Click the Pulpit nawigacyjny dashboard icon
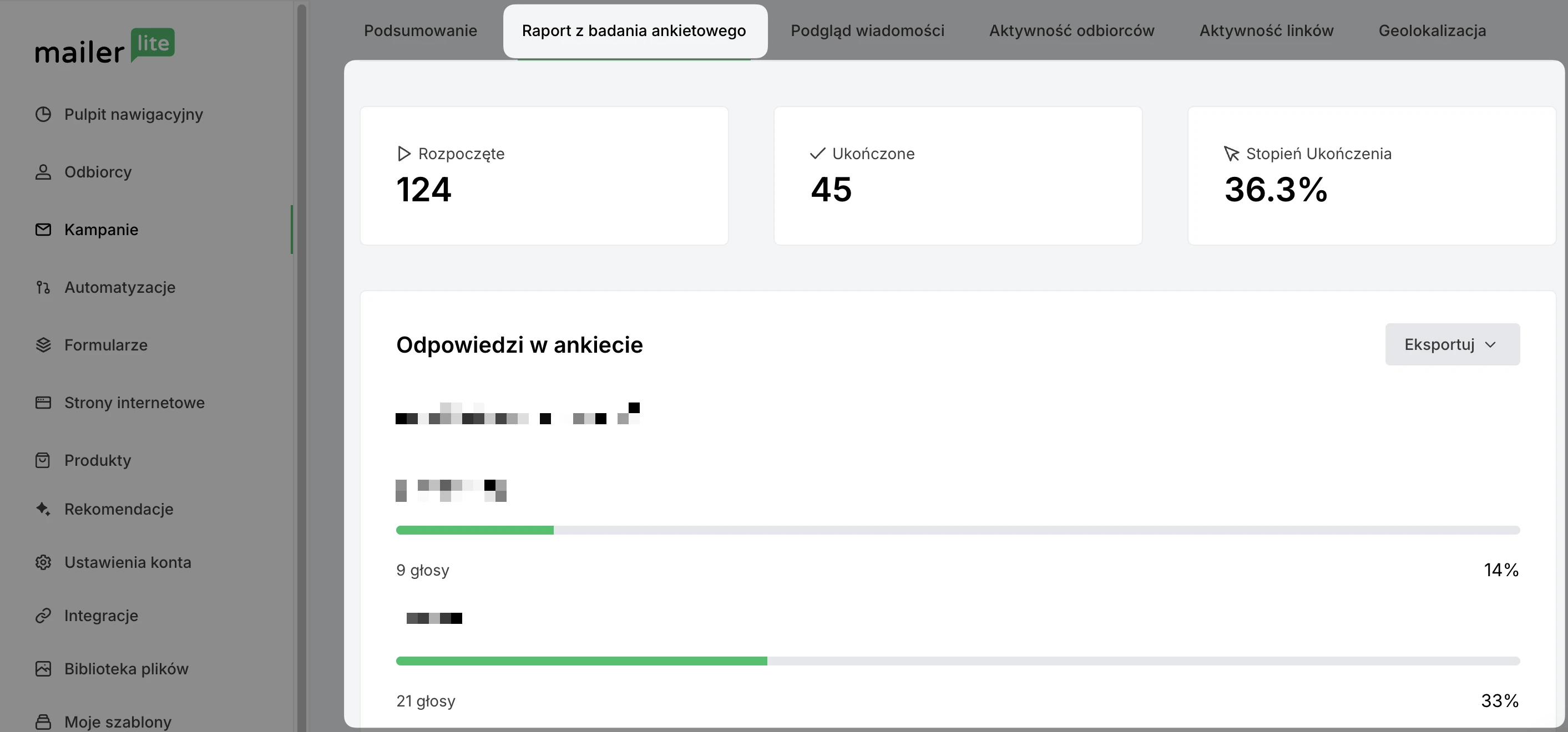 pyautogui.click(x=43, y=114)
